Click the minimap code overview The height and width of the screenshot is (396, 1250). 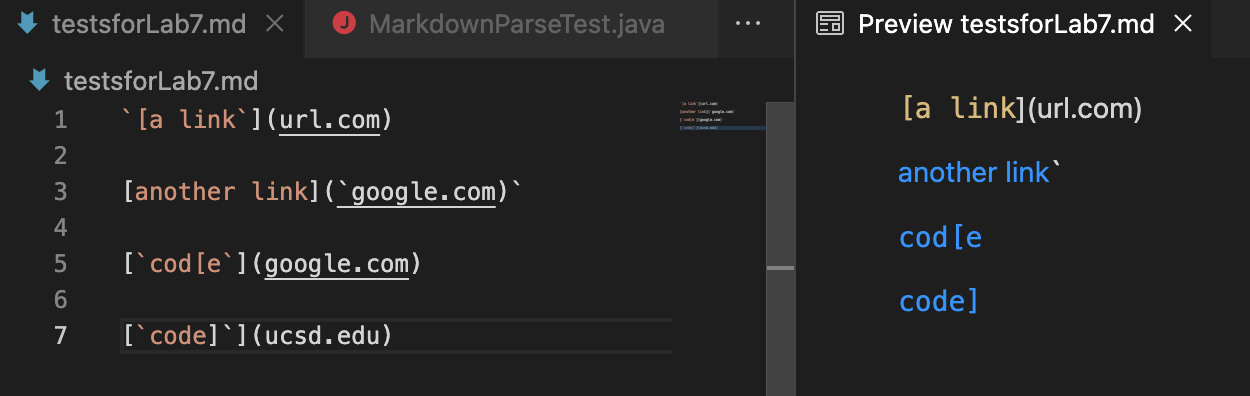(720, 115)
